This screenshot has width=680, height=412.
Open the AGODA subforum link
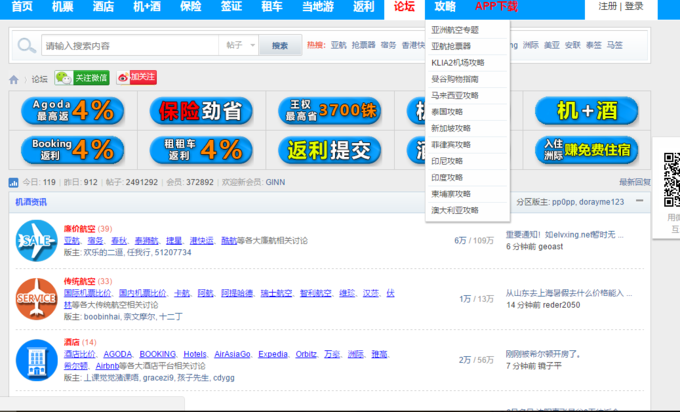118,354
